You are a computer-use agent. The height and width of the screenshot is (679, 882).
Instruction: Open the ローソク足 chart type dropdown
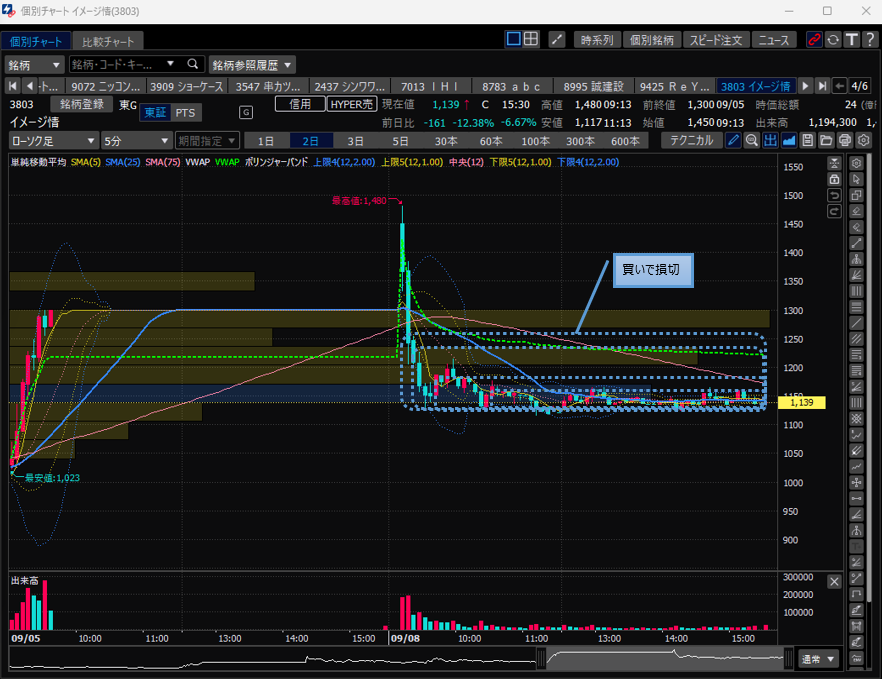pyautogui.click(x=53, y=141)
